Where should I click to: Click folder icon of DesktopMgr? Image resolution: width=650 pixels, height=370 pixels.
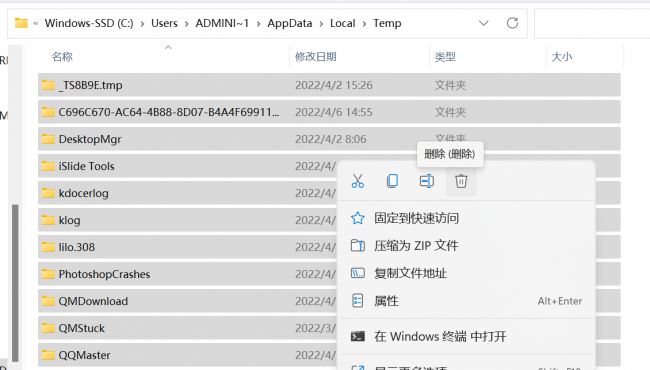tap(48, 139)
